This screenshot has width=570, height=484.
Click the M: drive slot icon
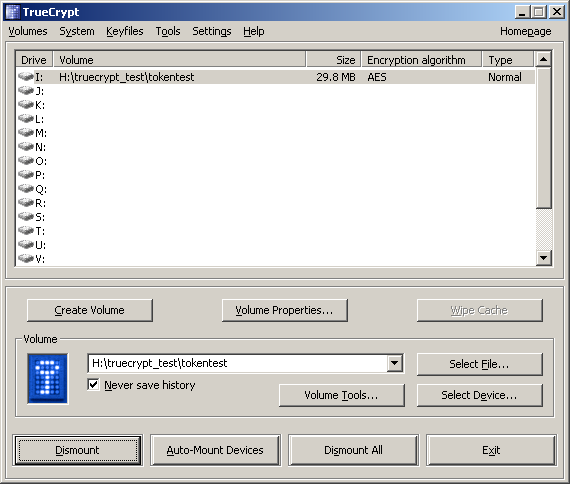click(26, 132)
